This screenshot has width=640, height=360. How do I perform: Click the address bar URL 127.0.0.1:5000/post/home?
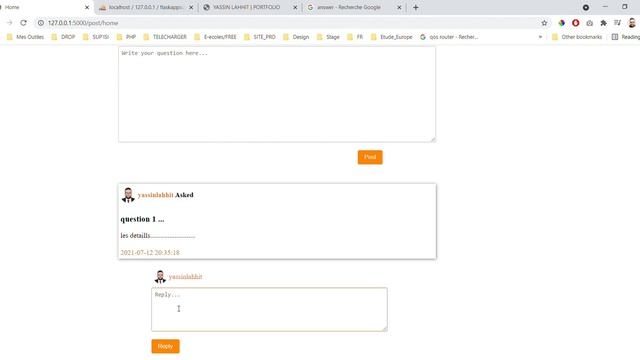(83, 23)
